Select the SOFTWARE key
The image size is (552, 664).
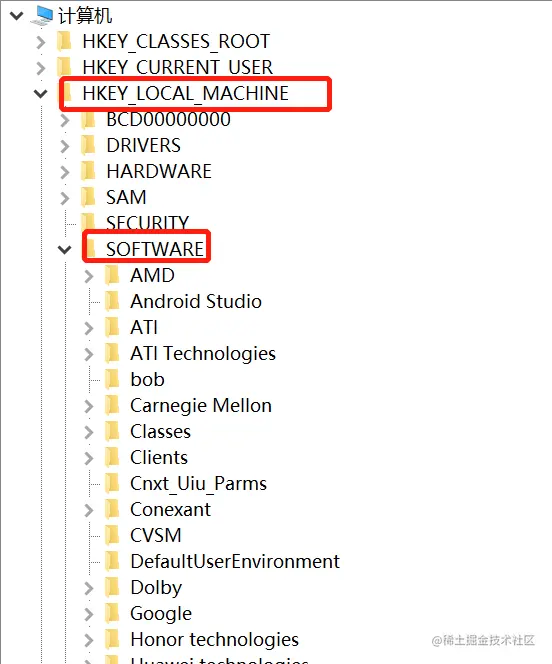pyautogui.click(x=155, y=249)
